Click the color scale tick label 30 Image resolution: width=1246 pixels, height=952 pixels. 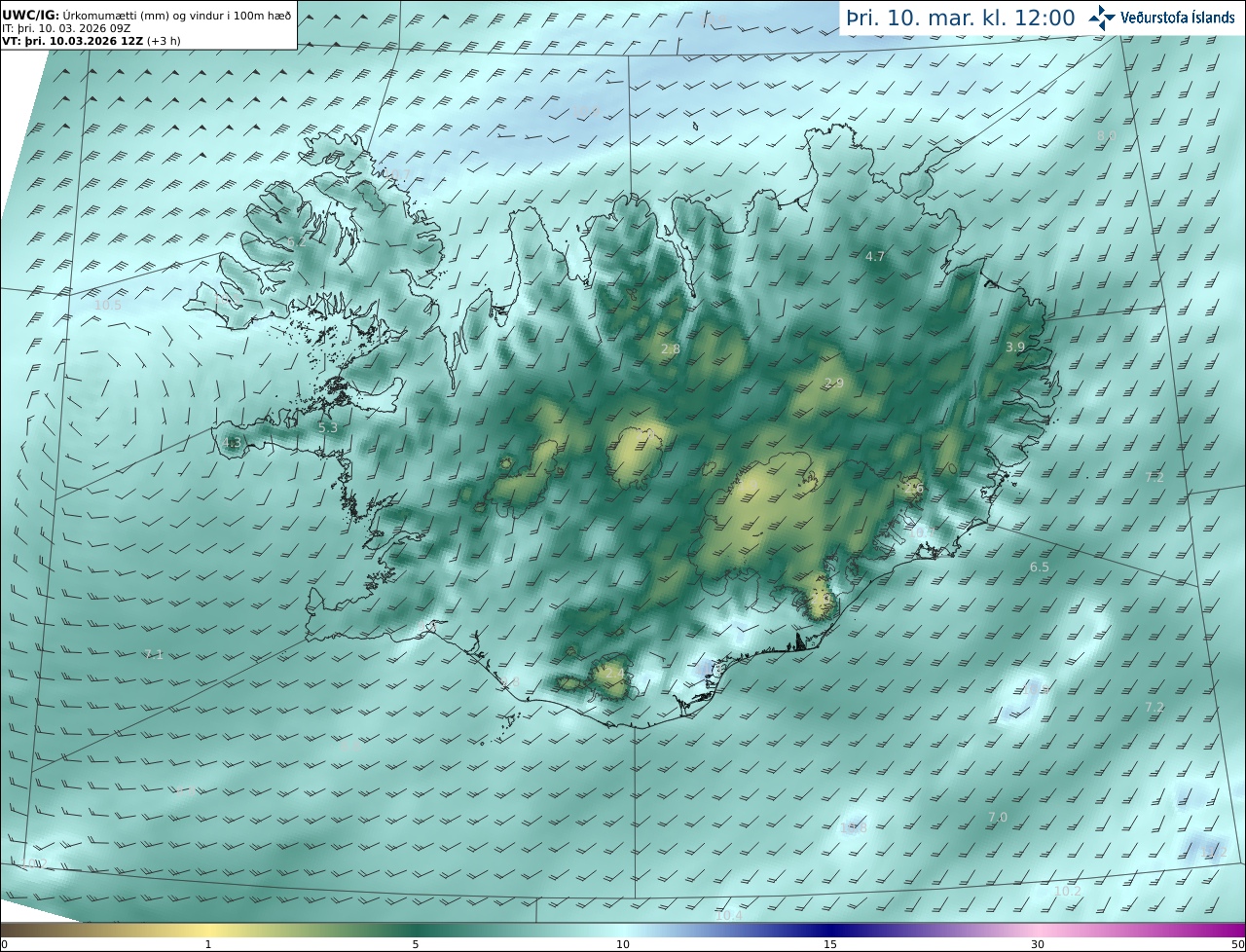pyautogui.click(x=1038, y=944)
